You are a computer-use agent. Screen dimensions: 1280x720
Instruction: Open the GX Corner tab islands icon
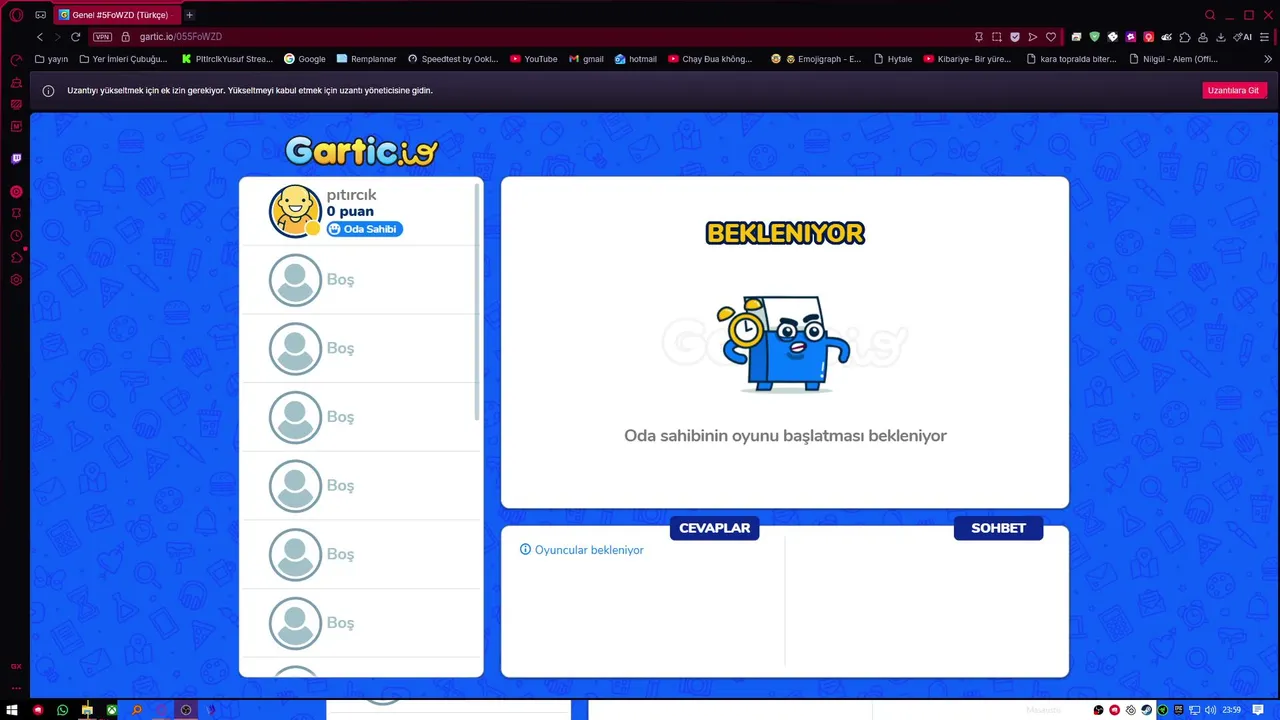(x=40, y=15)
